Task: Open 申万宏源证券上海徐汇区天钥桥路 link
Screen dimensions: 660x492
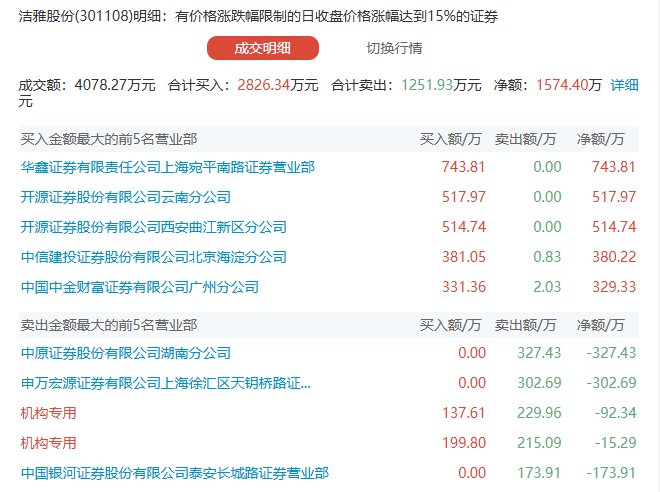Action: pos(166,383)
